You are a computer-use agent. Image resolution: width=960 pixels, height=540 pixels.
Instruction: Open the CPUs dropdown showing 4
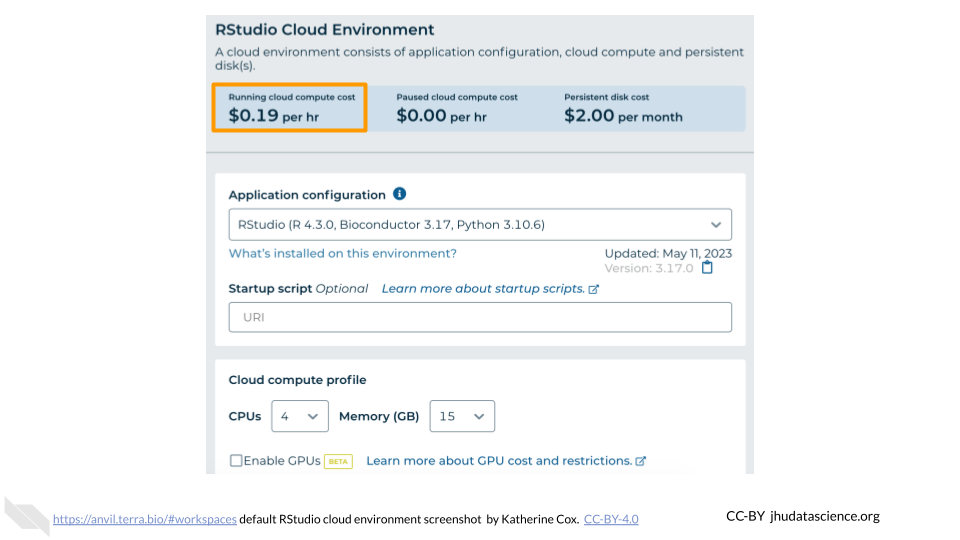[x=300, y=416]
